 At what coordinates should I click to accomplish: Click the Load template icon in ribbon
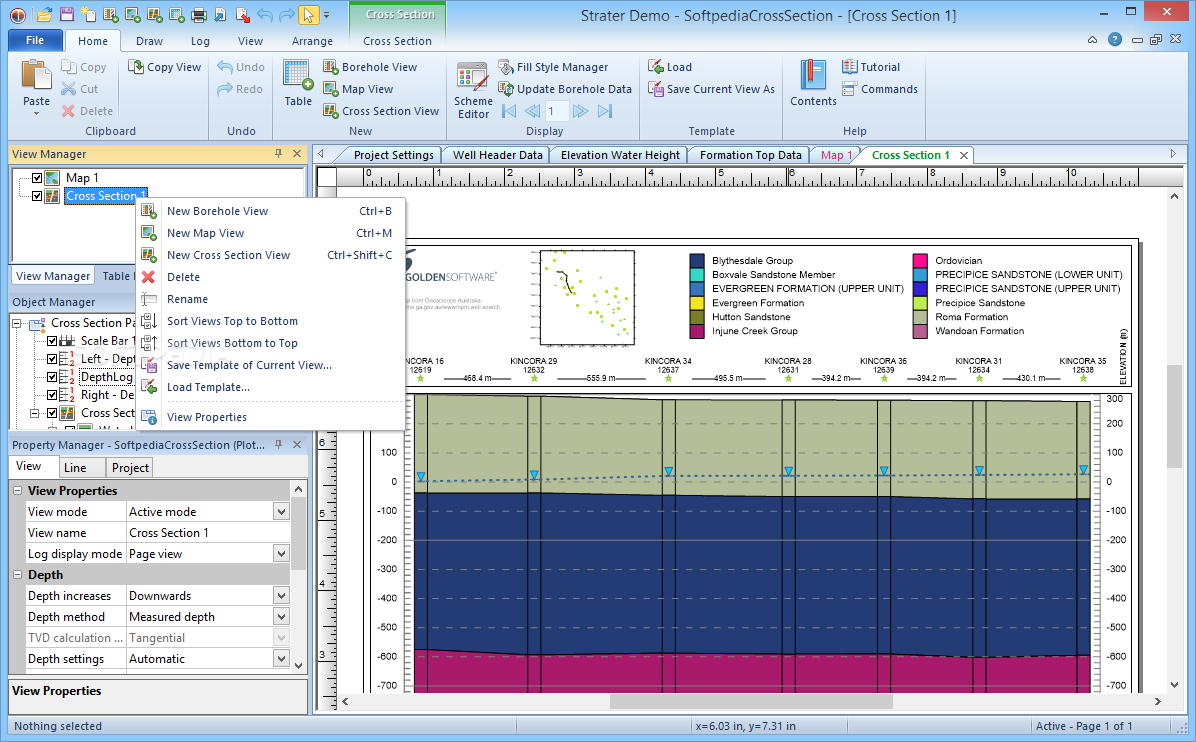coord(655,67)
